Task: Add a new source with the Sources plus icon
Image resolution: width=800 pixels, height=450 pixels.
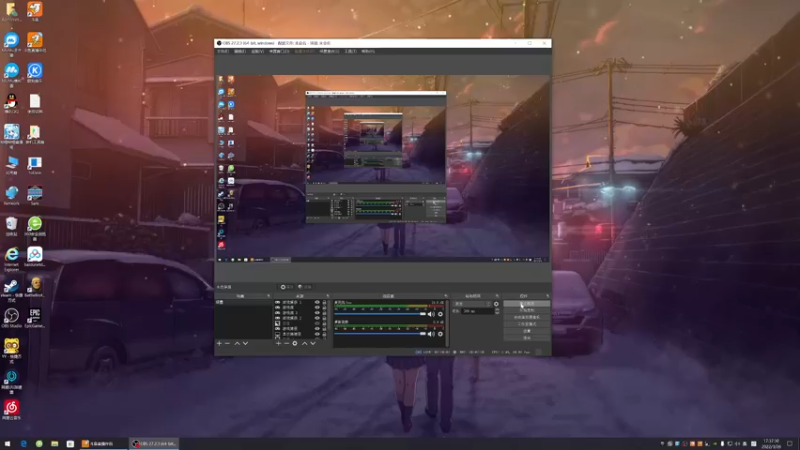Action: coord(278,343)
